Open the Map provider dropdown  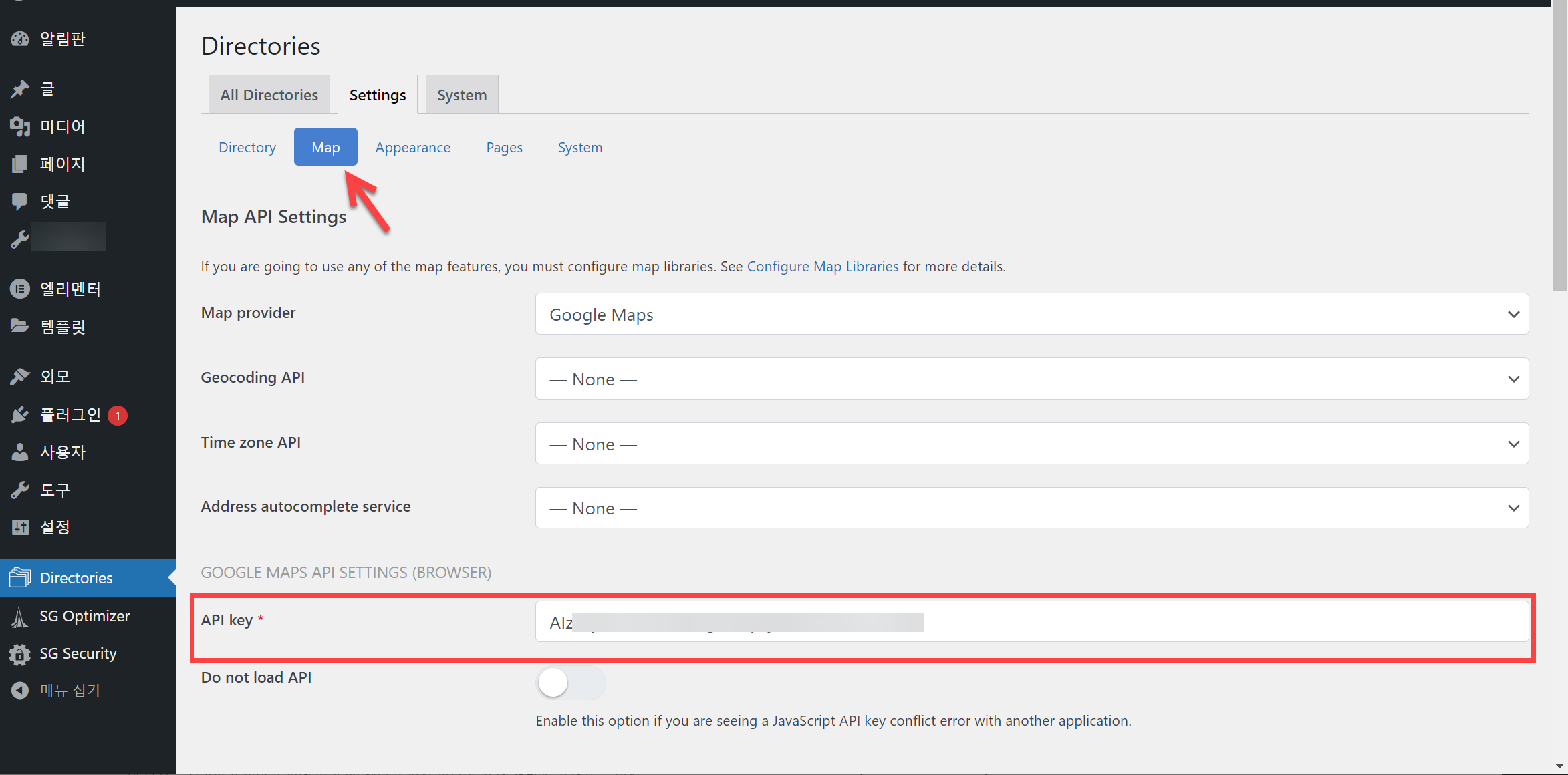pyautogui.click(x=1031, y=314)
